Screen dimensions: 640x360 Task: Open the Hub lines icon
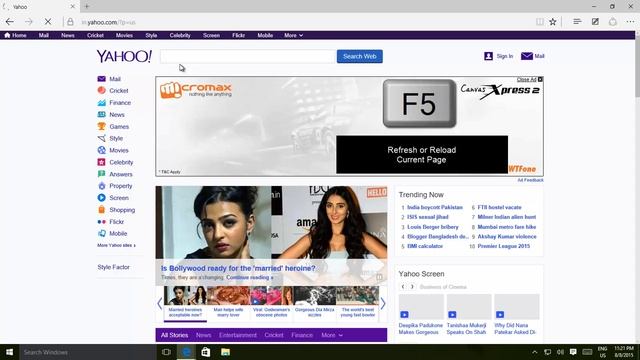click(x=577, y=22)
